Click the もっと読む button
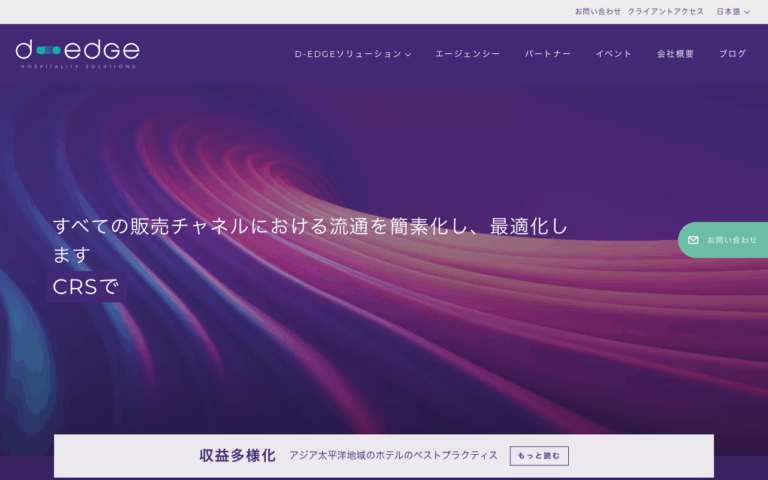This screenshot has height=480, width=768. pos(539,456)
